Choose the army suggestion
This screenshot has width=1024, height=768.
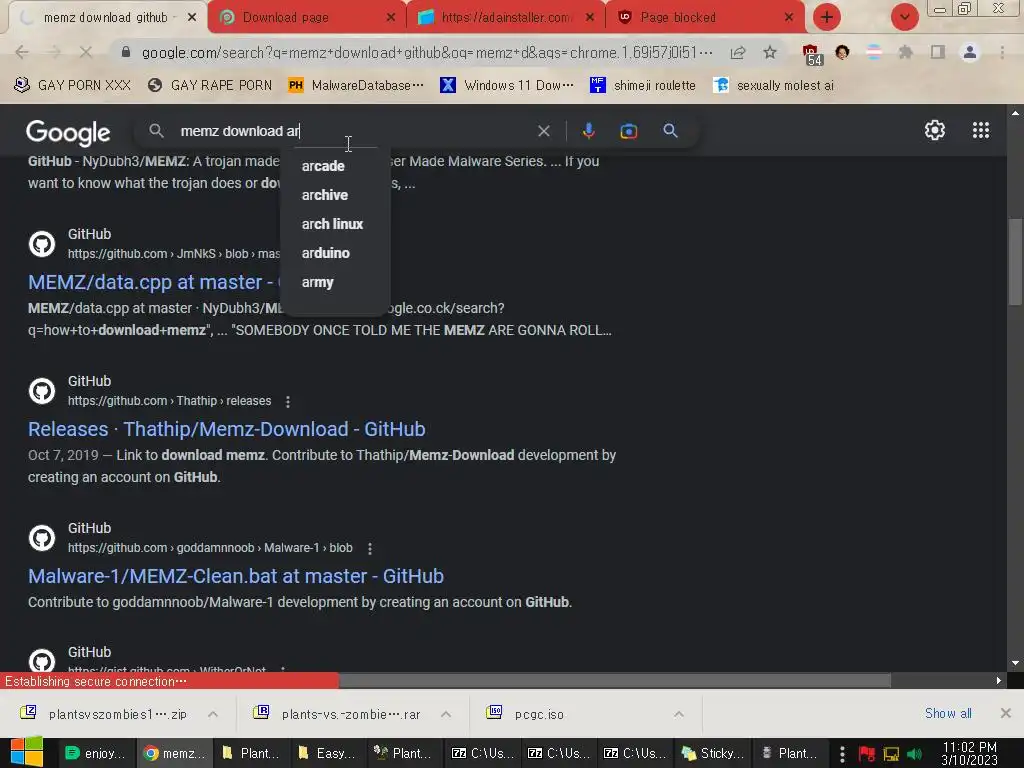click(x=336, y=282)
